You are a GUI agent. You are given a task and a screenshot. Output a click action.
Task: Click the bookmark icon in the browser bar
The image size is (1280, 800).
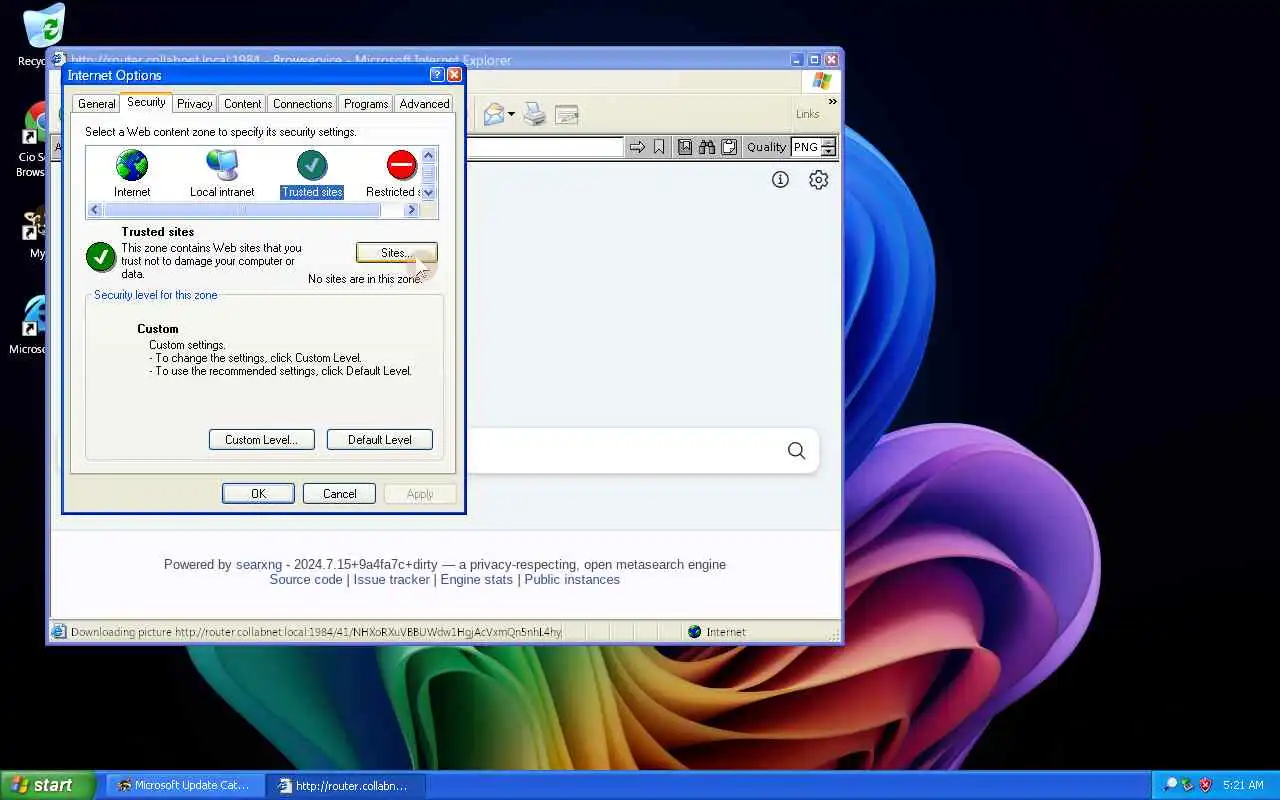(x=659, y=147)
